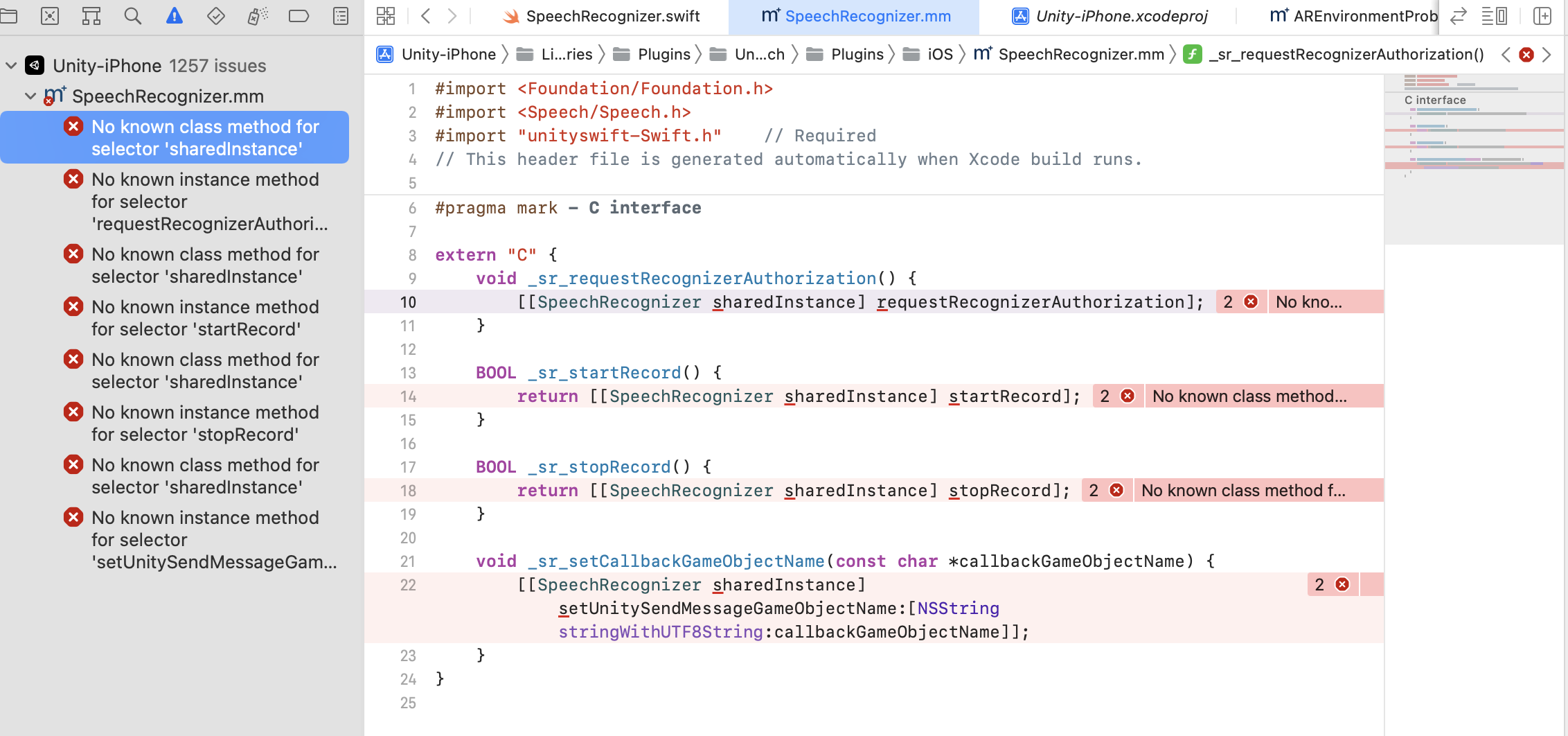
Task: Click the red error icon in jump bar
Action: click(x=1526, y=55)
